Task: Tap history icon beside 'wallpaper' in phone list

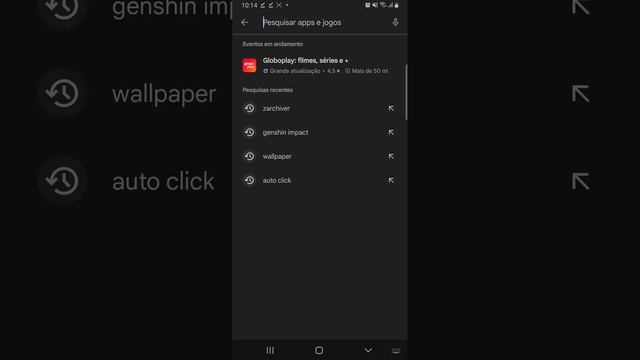Action: (249, 156)
